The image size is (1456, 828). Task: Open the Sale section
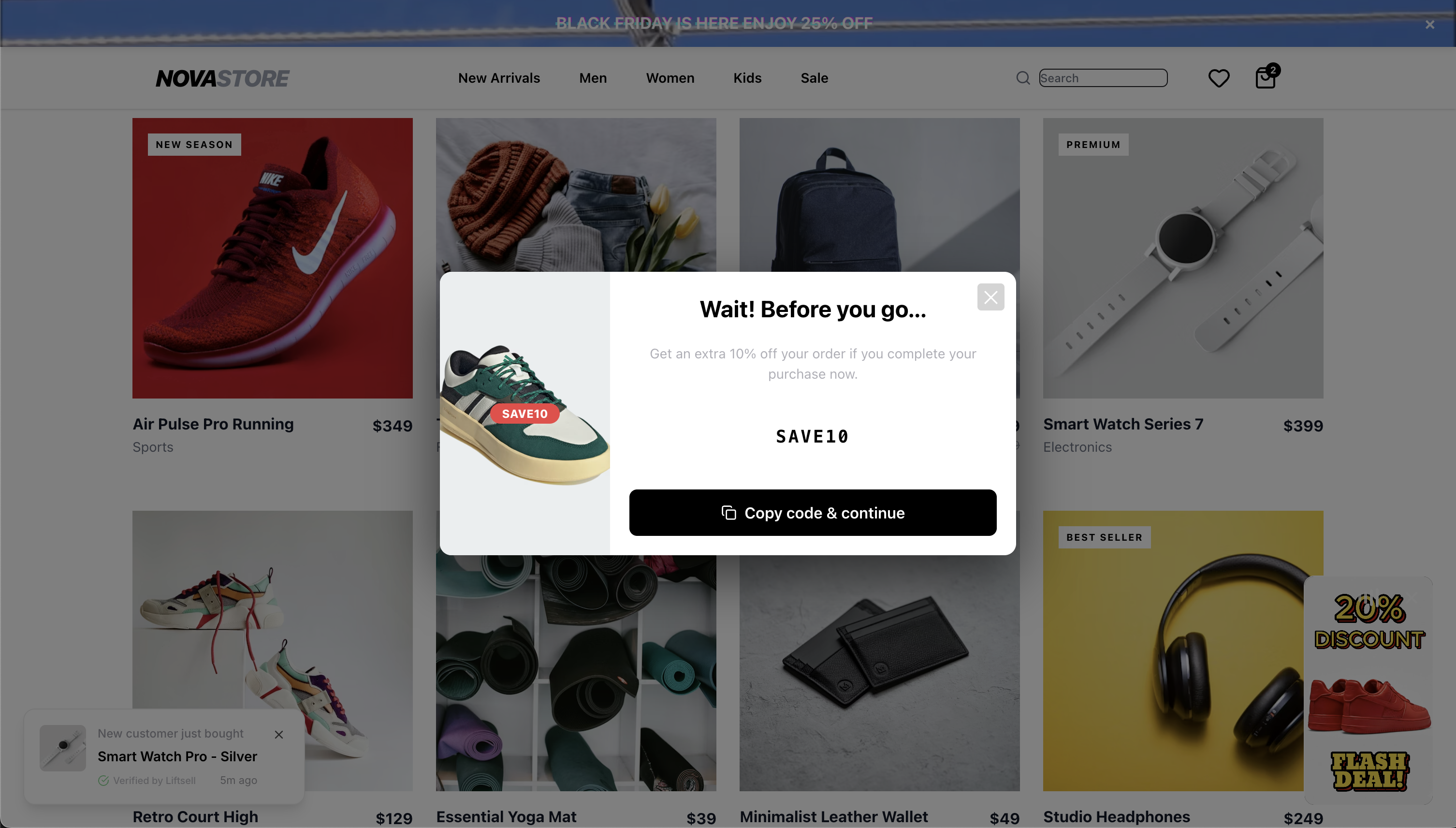[815, 78]
